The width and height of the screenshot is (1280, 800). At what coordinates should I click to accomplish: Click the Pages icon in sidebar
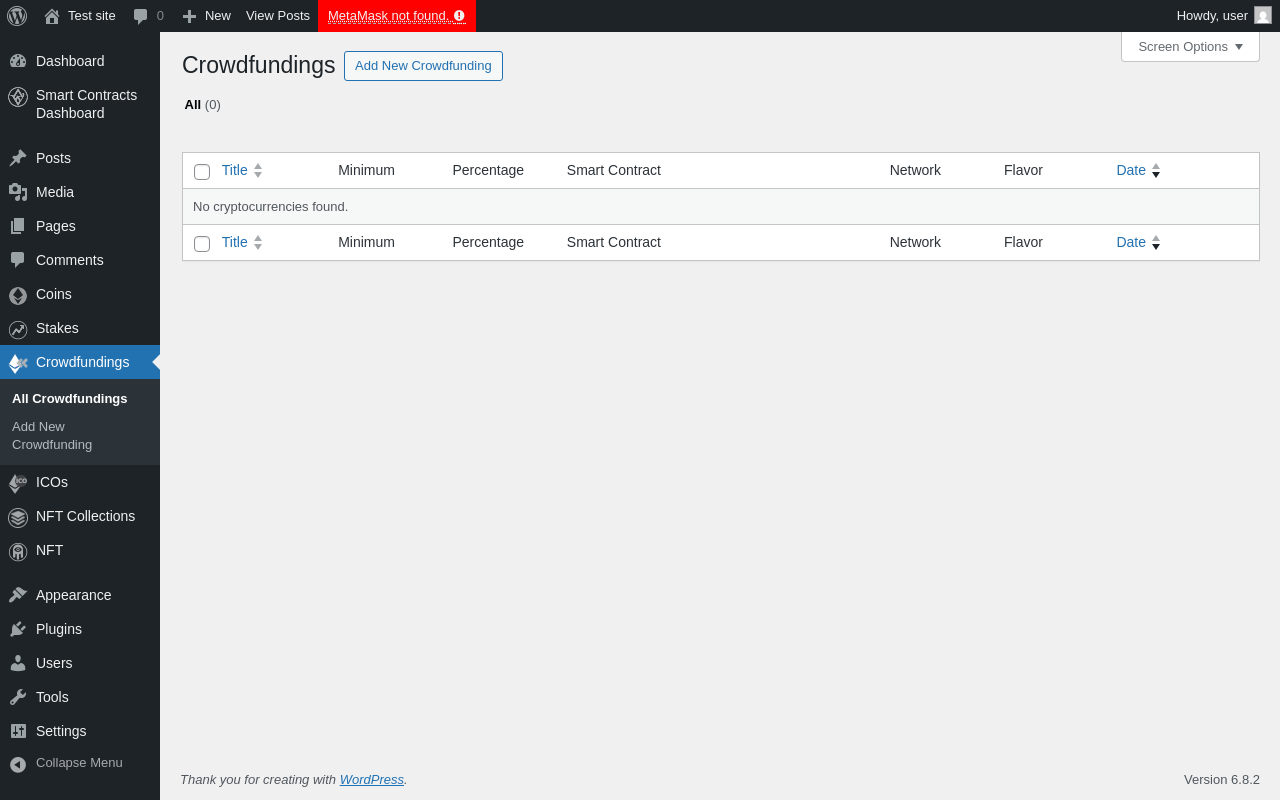pos(18,226)
